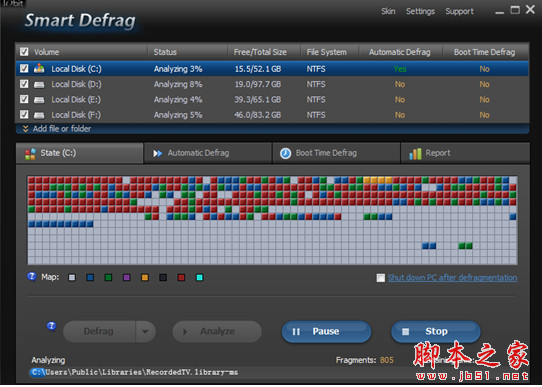Click Analyzing 5% status cell
542x387 pixels.
pyautogui.click(x=178, y=115)
